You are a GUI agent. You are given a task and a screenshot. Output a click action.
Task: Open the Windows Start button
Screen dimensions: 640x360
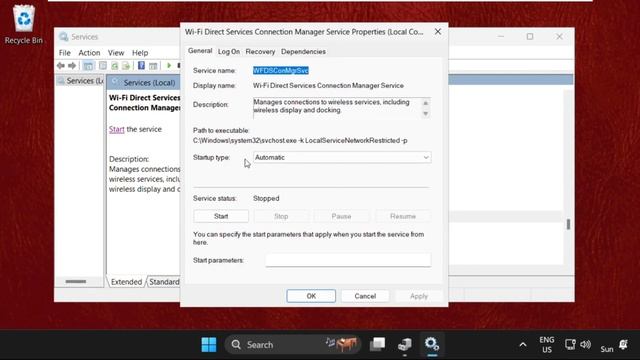tap(209, 344)
